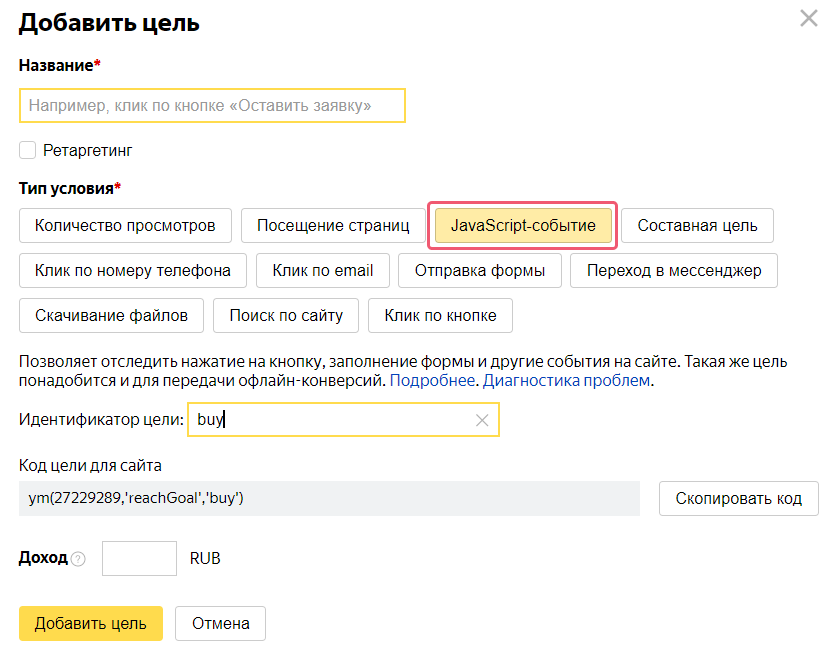Choose Переход в мессенджер condition
Viewport: 839px width, 650px height.
pos(673,270)
